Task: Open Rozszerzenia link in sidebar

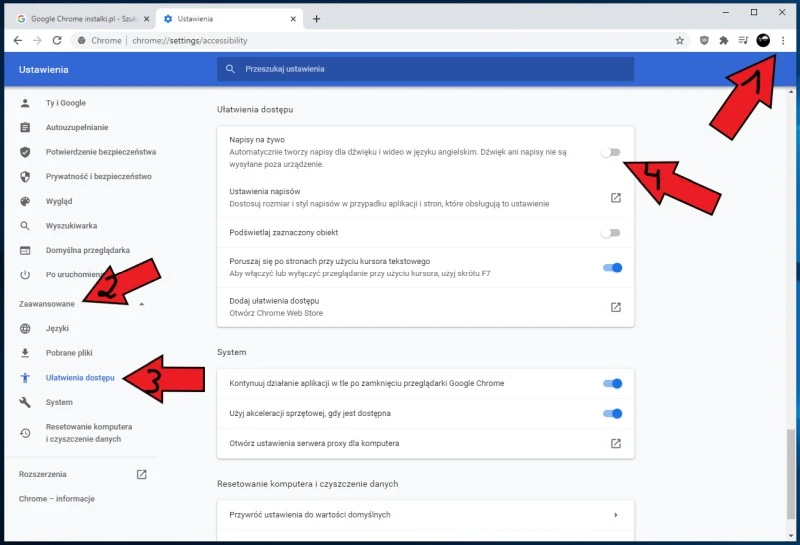Action: point(42,474)
